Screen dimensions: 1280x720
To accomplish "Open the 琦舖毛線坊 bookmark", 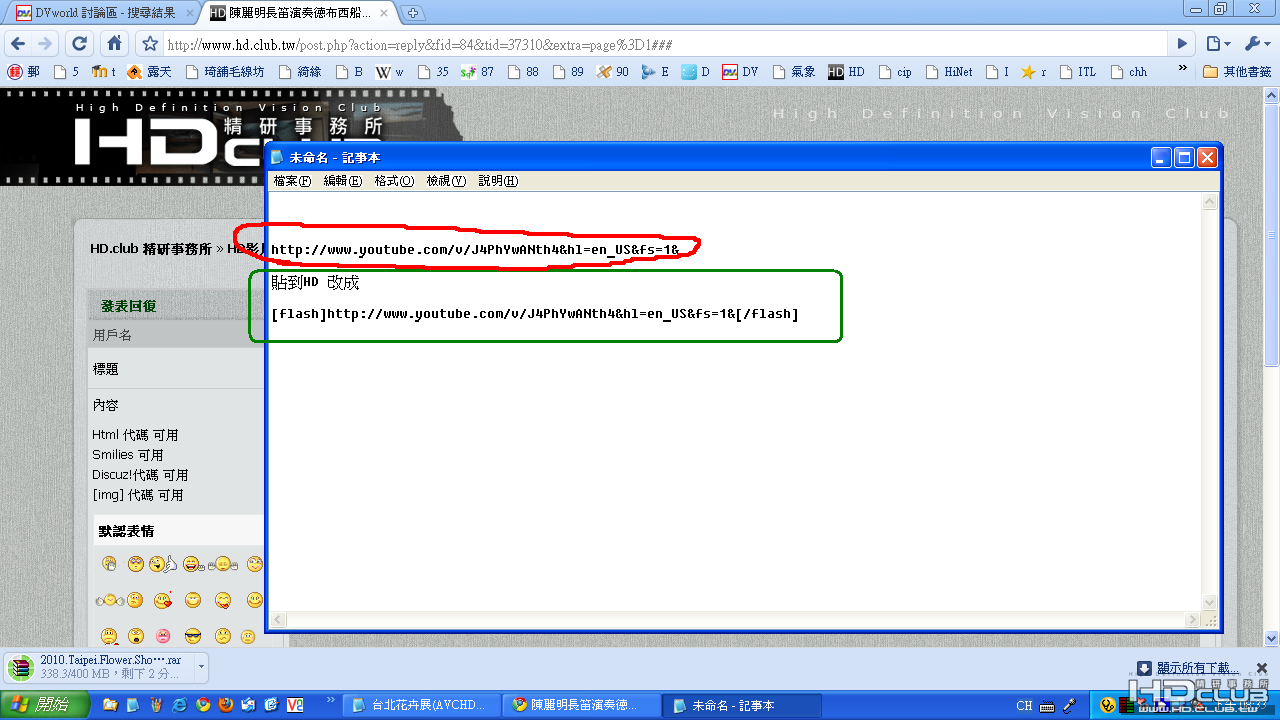I will click(x=224, y=72).
